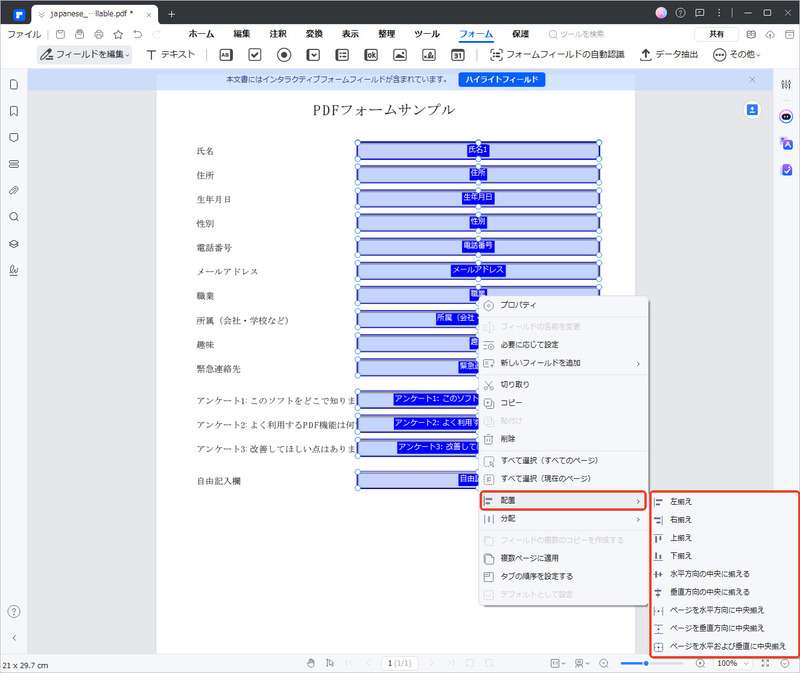Screen dimensions: 800x673
Task: Select the checkbox field tool icon
Action: [255, 55]
